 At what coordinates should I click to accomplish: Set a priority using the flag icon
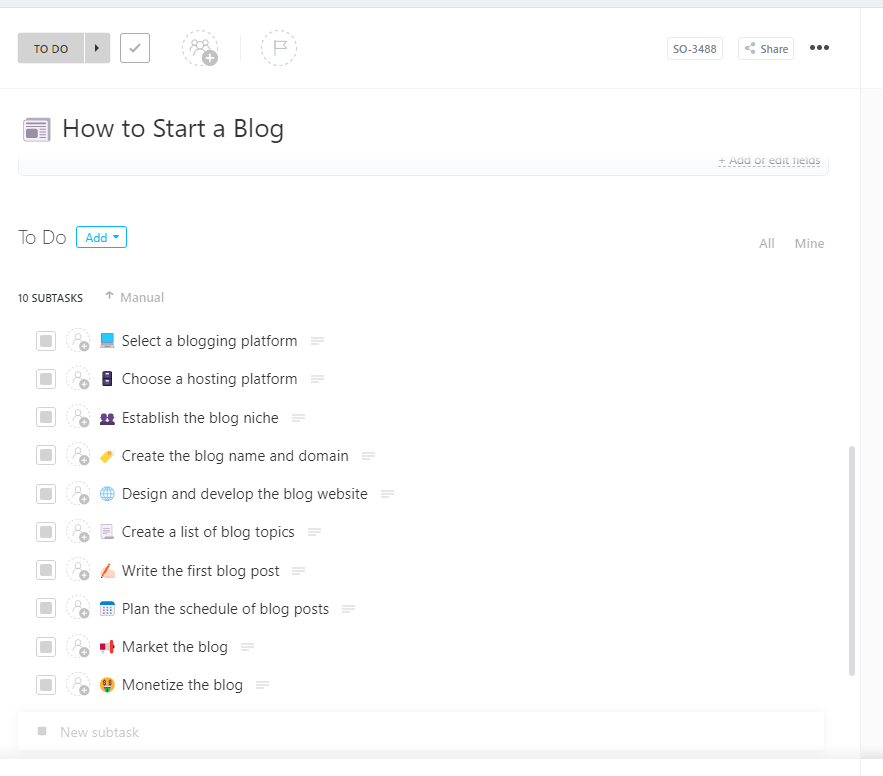pos(279,47)
